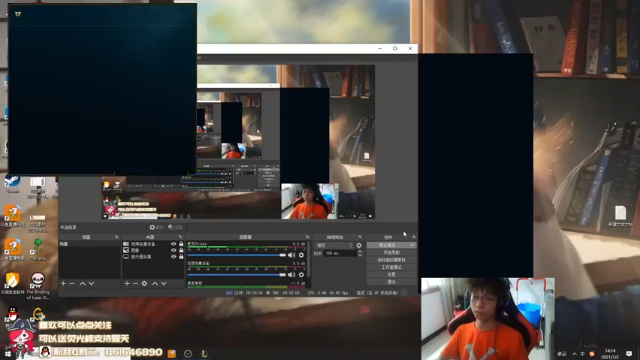Open text file icon on desktop right side
Screen dimensions: 640x360
coord(620,216)
